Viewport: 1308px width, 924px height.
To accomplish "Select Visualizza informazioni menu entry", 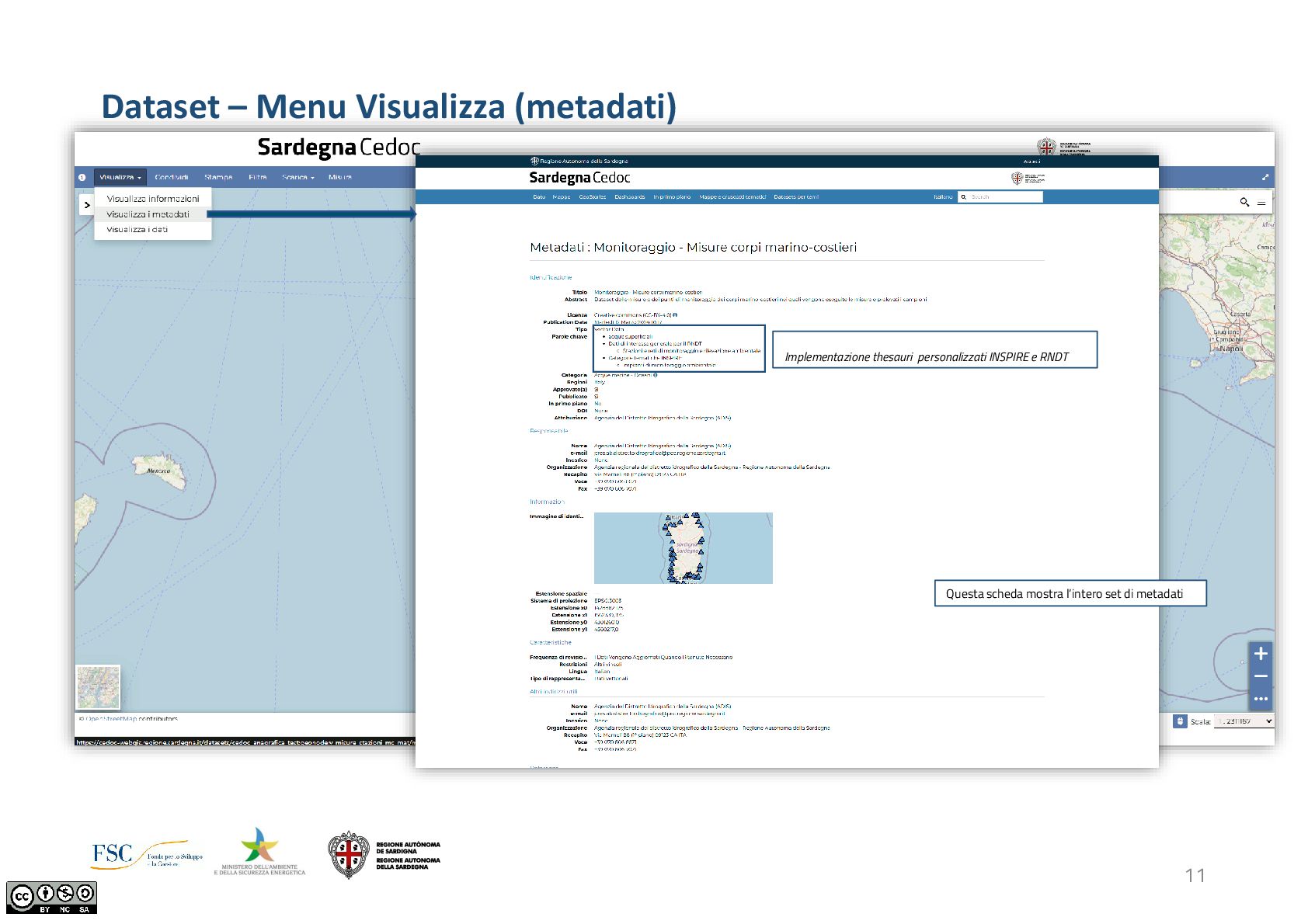I will click(153, 199).
